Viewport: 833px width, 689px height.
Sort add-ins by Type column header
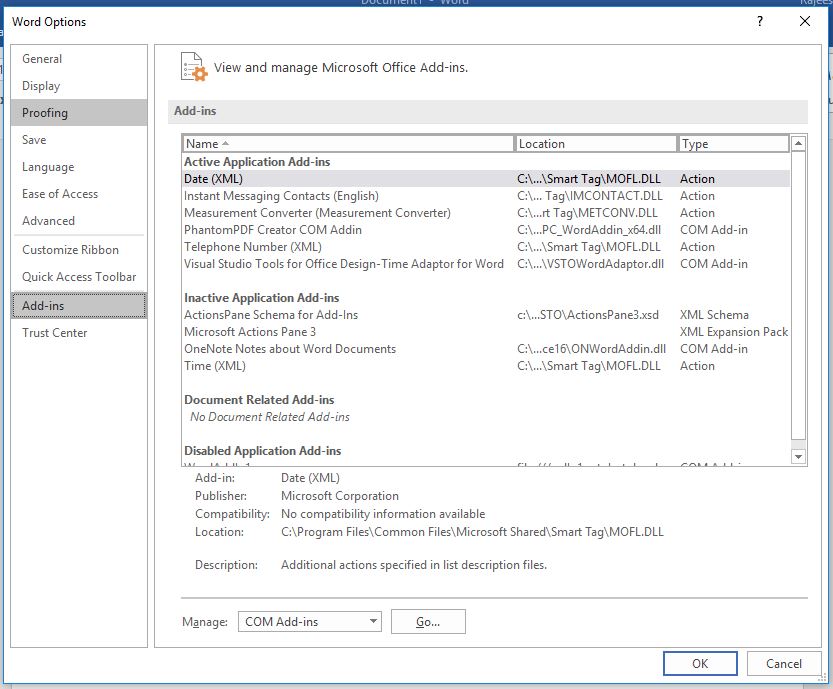[733, 144]
